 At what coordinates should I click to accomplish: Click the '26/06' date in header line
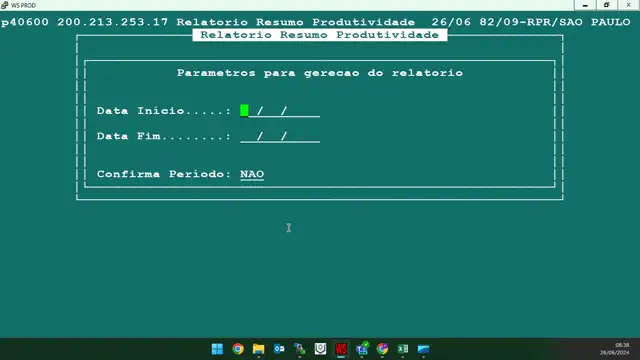(x=451, y=22)
